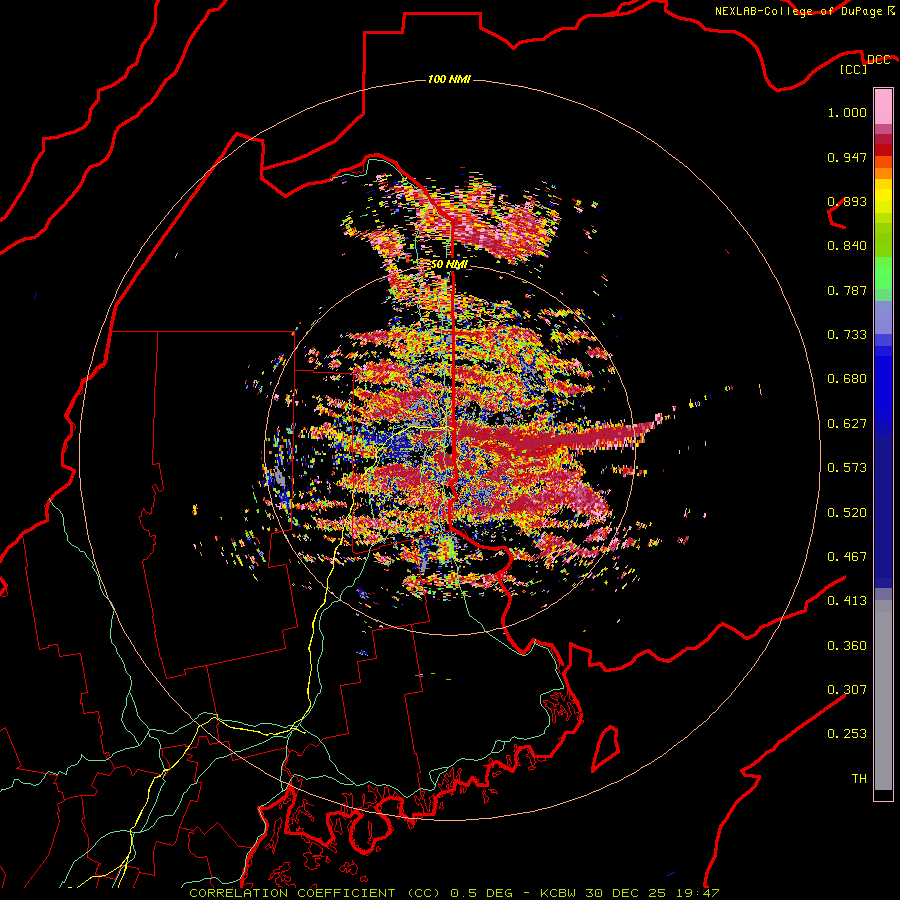
Task: Pick the periwinkle swatch next to 0.733
Action: tap(883, 317)
